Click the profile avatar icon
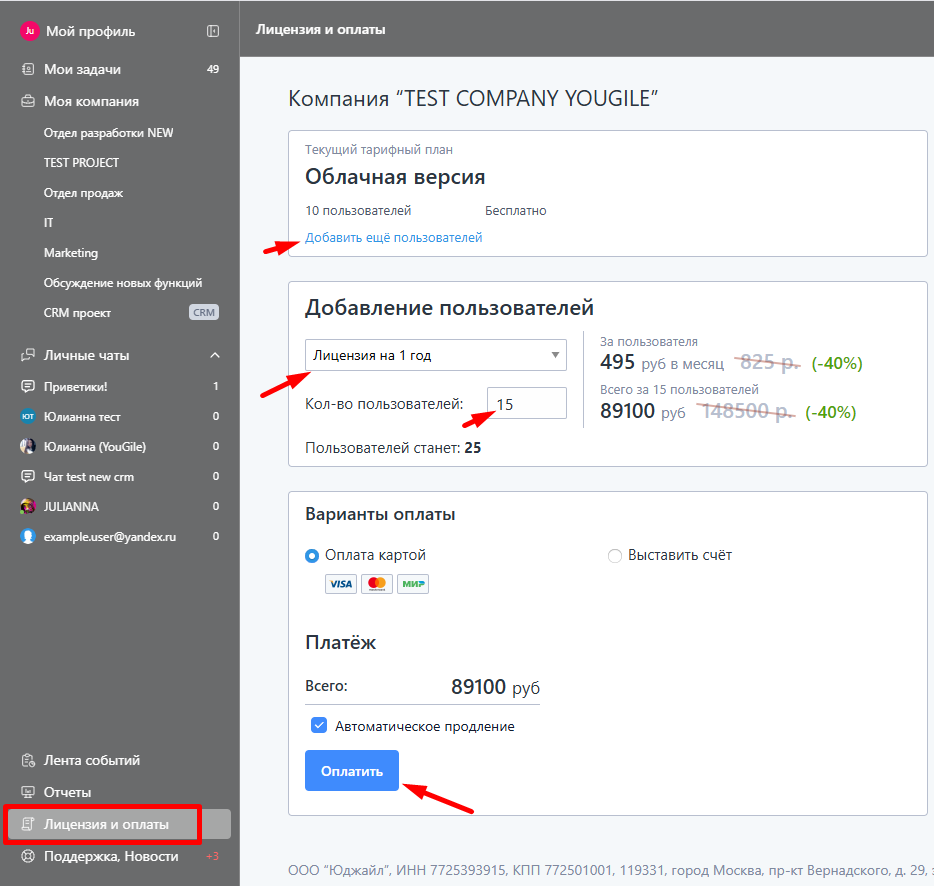Viewport: 934px width, 886px height. (x=28, y=31)
